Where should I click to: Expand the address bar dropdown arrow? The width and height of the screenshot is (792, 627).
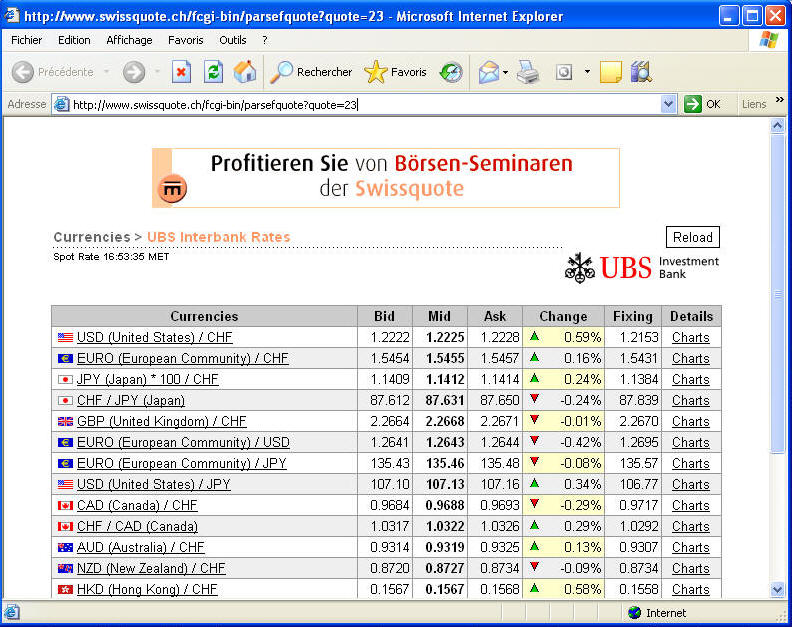coord(668,104)
